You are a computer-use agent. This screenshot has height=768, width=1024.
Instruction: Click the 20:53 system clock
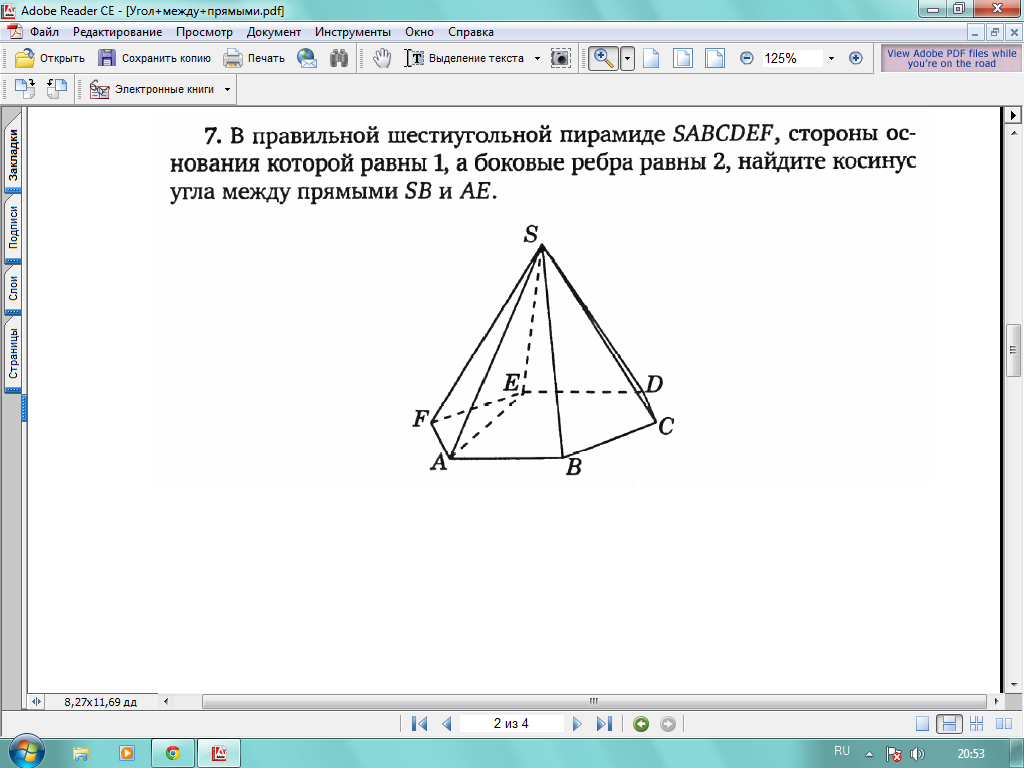click(970, 754)
